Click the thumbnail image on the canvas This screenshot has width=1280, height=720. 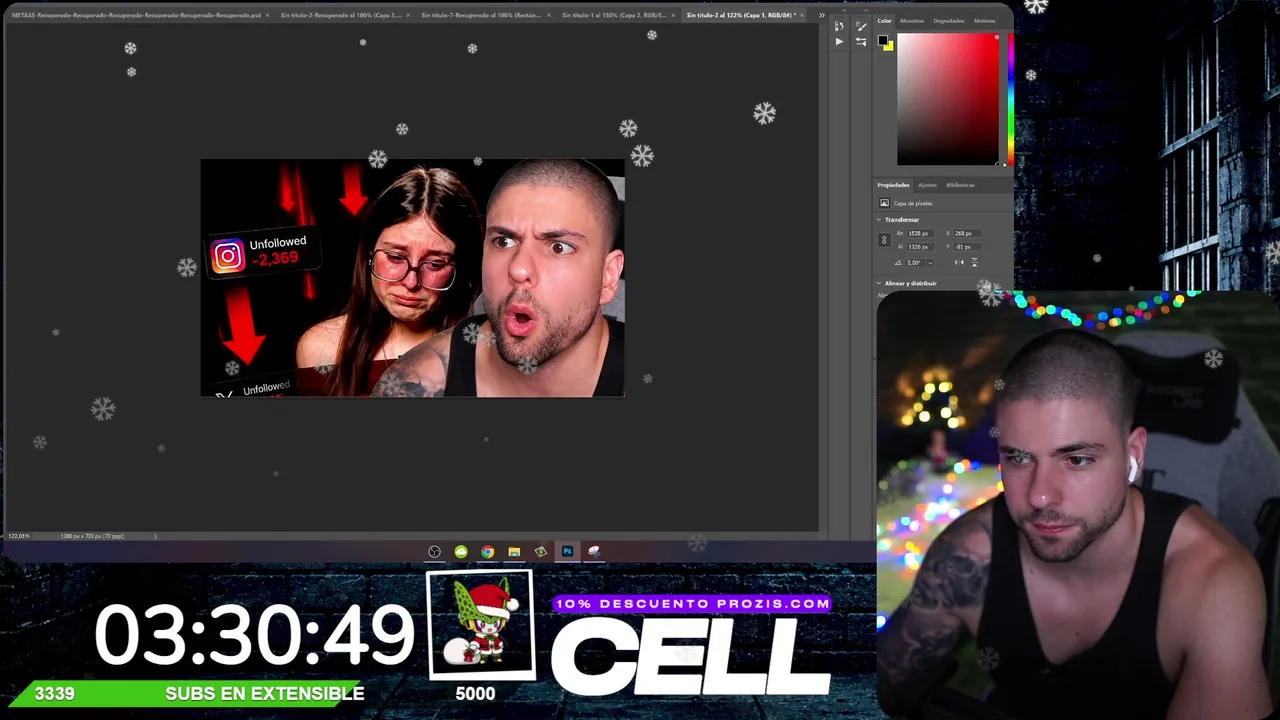point(412,278)
